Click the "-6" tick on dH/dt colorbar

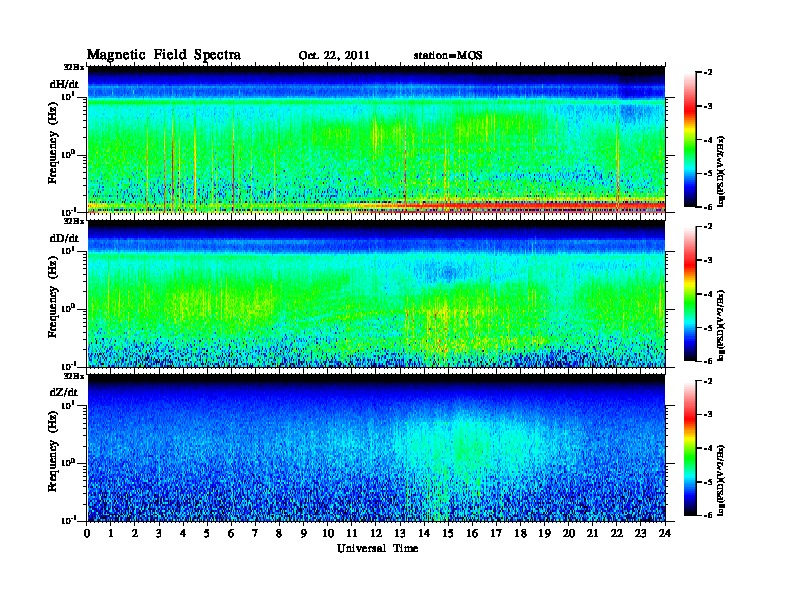point(708,207)
